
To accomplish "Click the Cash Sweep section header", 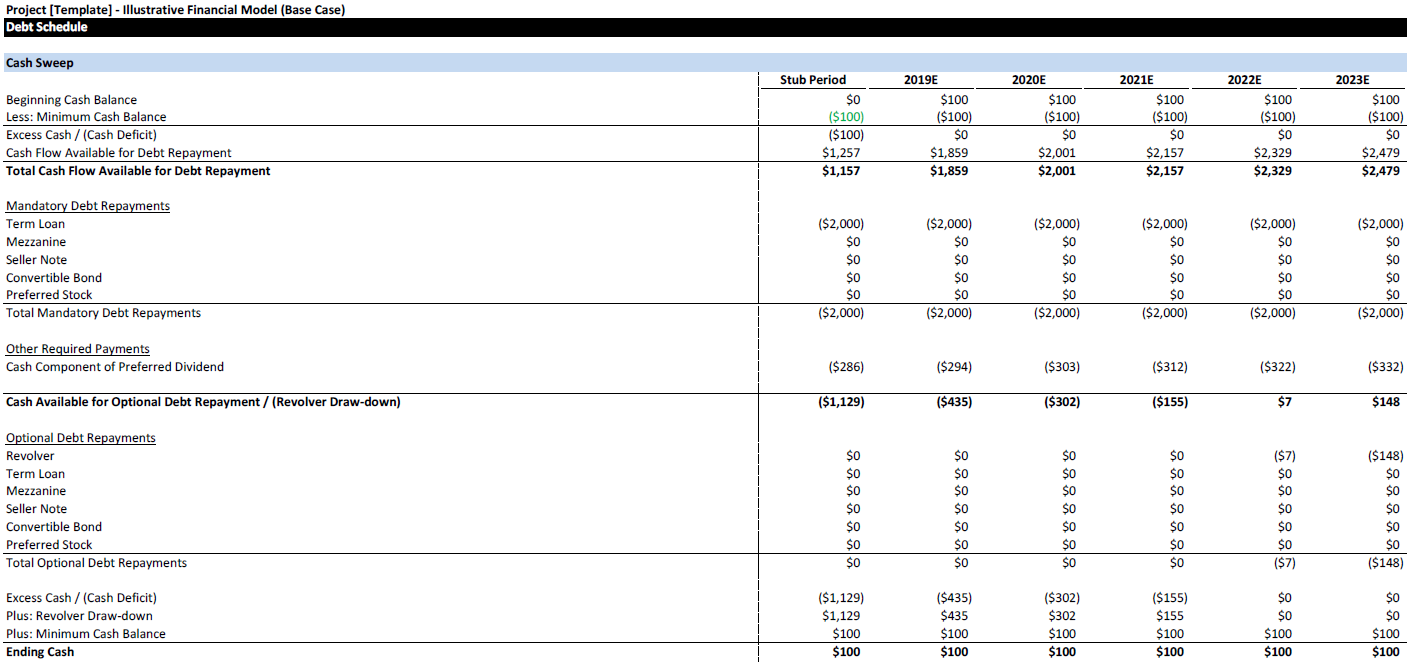I will (x=40, y=63).
